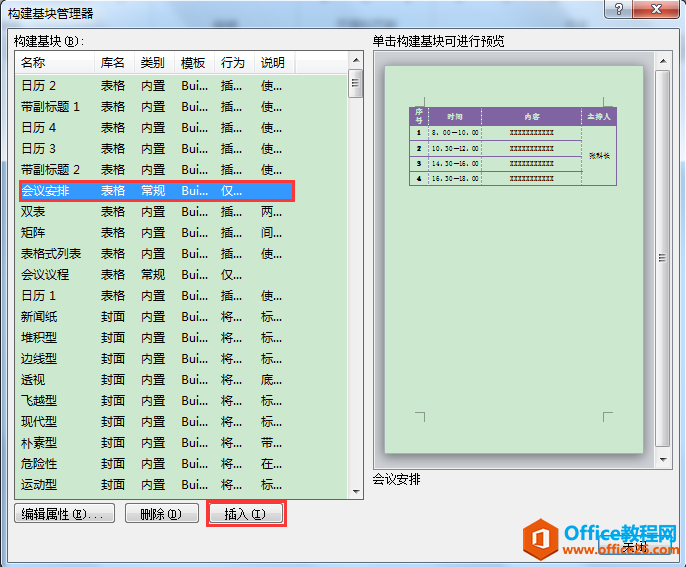Select the 日历 3 row
686x567 pixels.
tap(158, 149)
